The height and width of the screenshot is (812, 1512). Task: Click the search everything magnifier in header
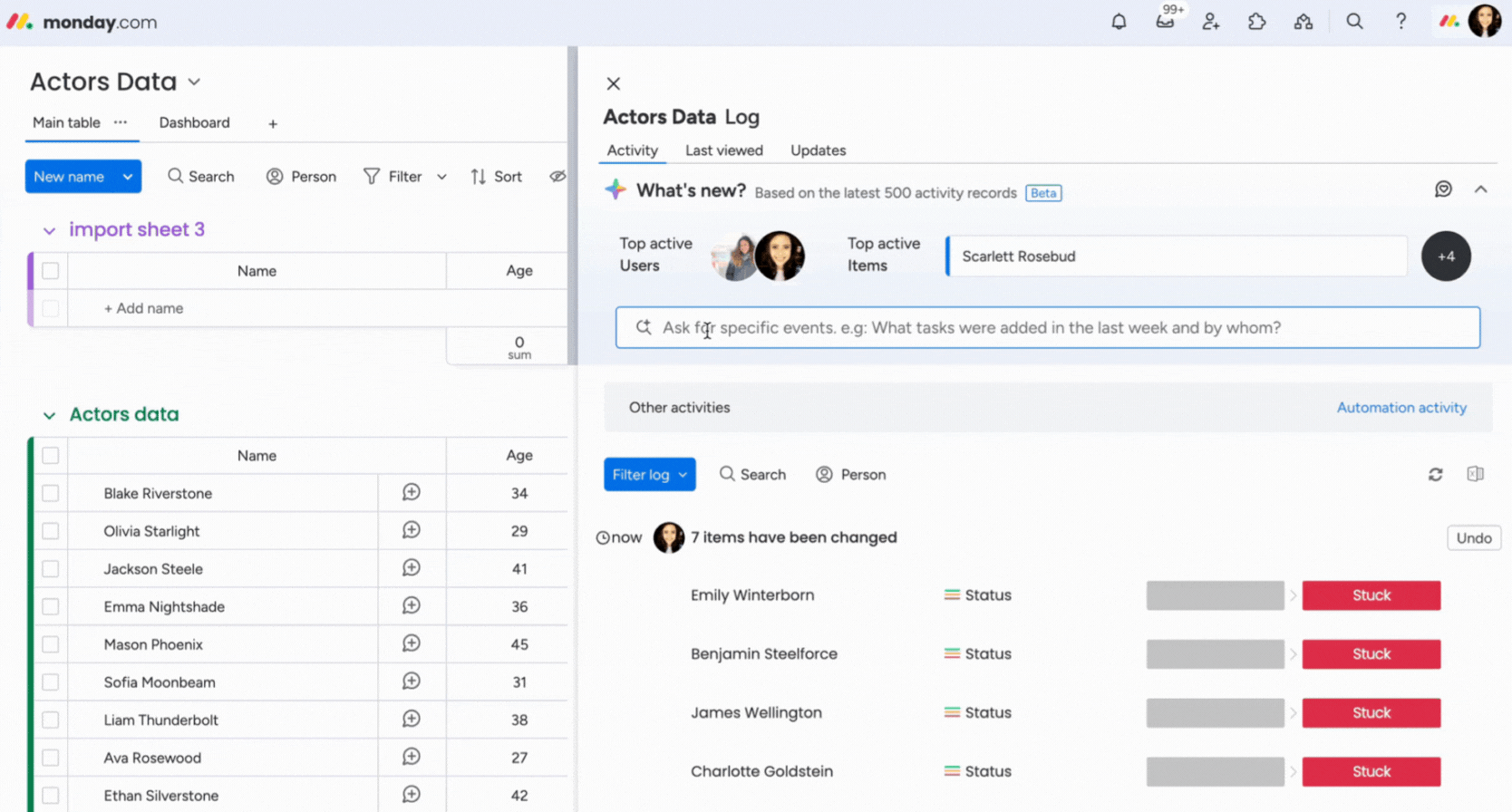(x=1354, y=22)
